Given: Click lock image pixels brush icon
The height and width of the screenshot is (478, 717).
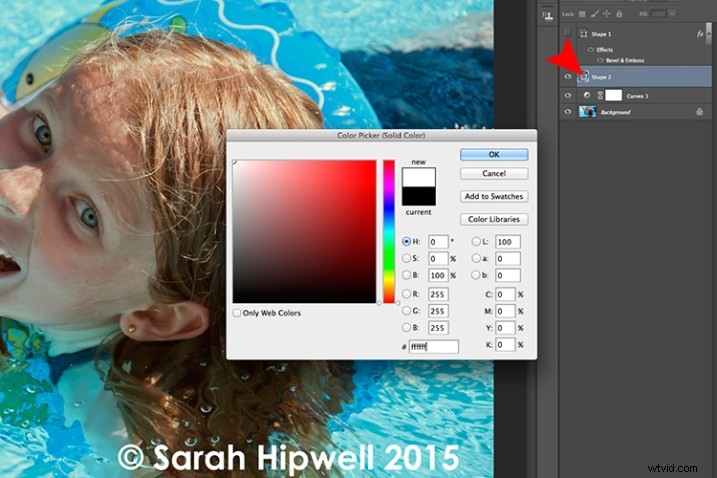Looking at the screenshot, I should click(x=594, y=14).
